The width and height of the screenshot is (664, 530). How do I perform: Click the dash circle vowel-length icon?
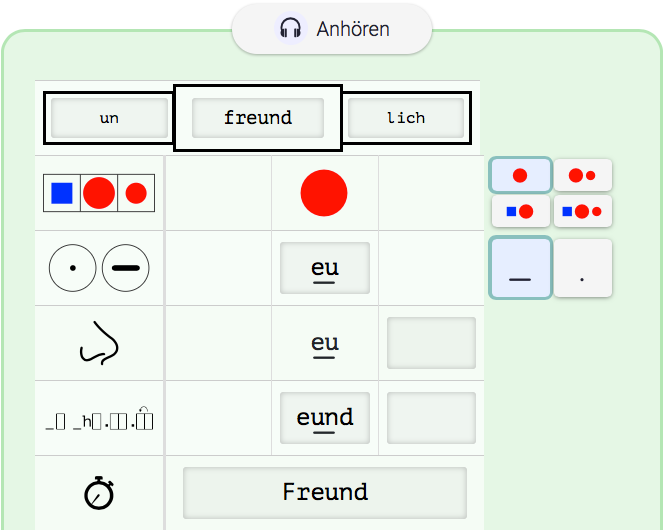[x=125, y=268]
